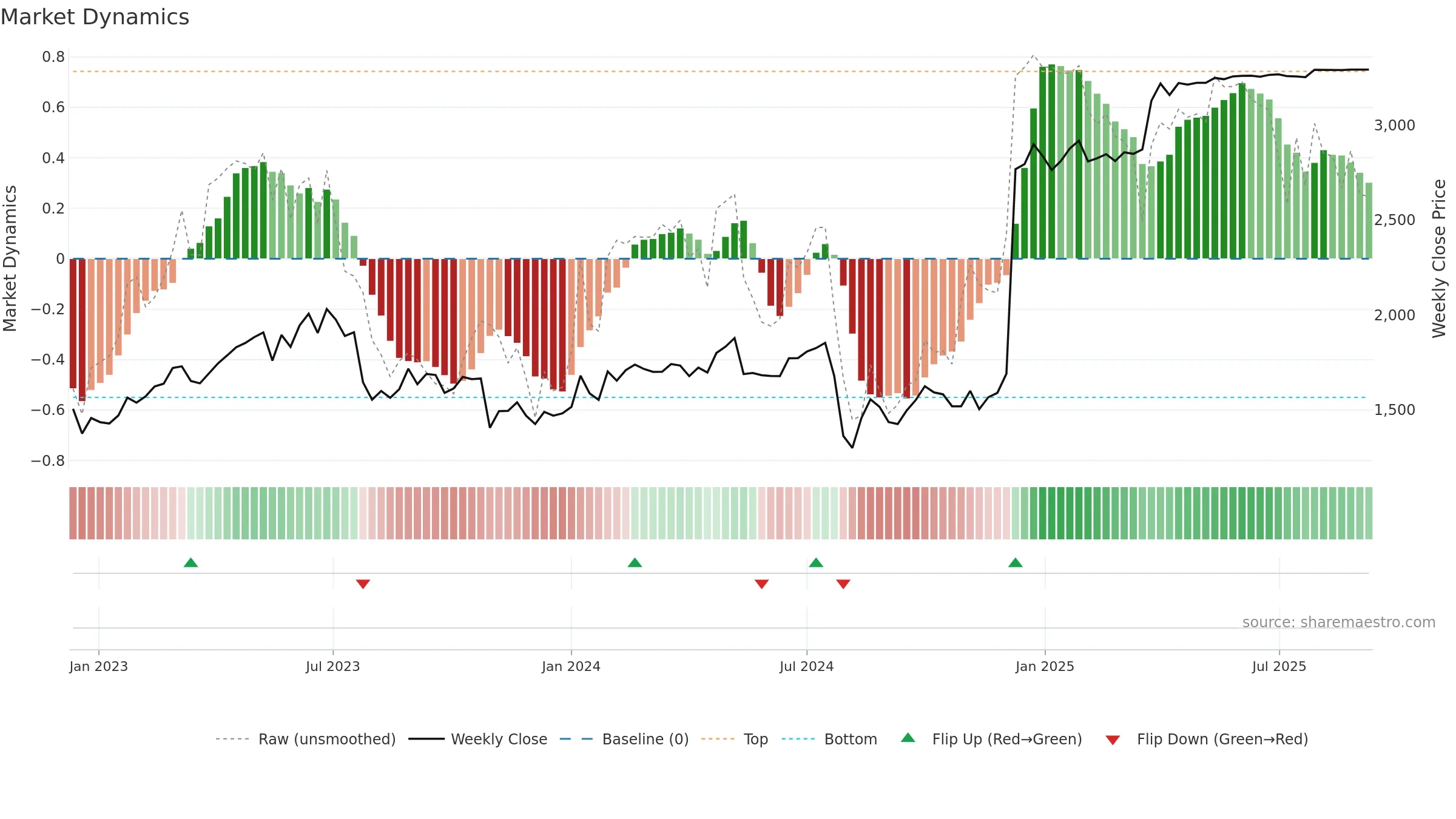The width and height of the screenshot is (1456, 819).
Task: Select the green flip-up marker after Jan 2024
Action: (635, 562)
